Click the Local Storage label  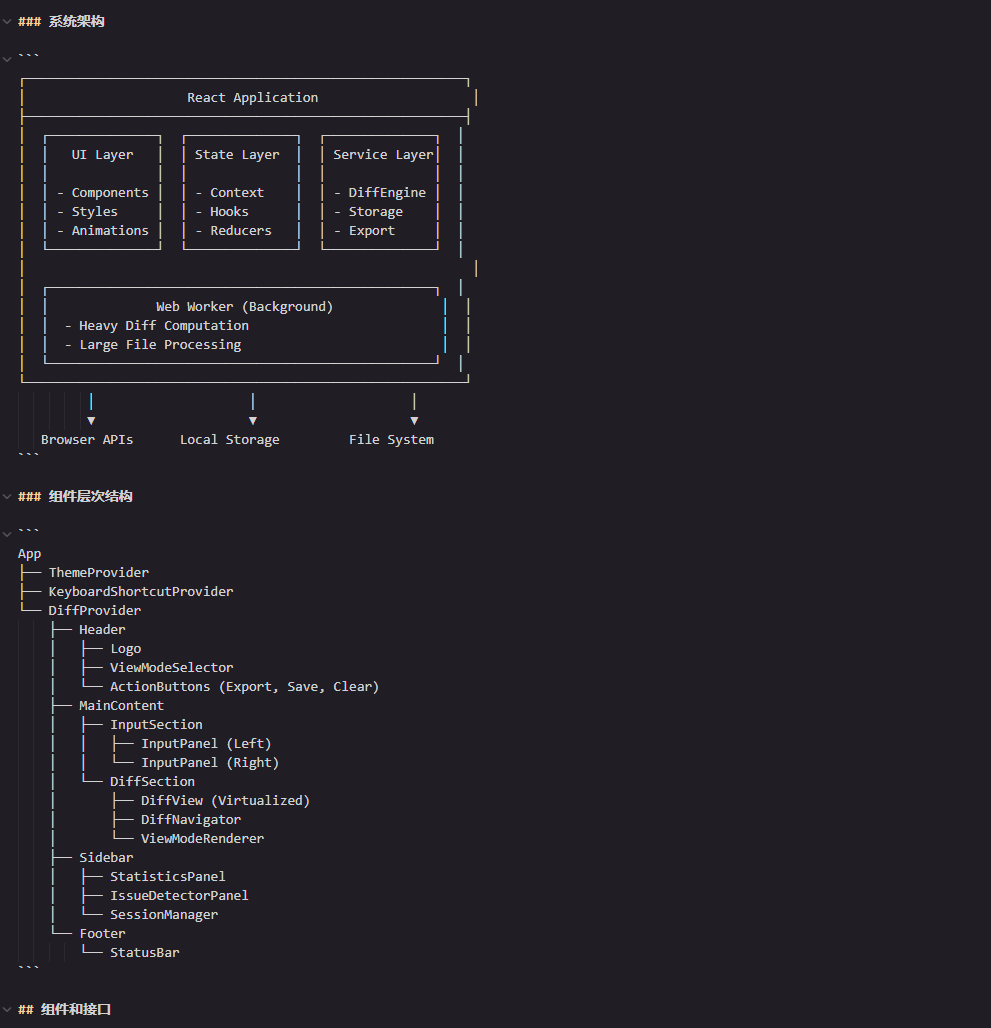pyautogui.click(x=229, y=440)
